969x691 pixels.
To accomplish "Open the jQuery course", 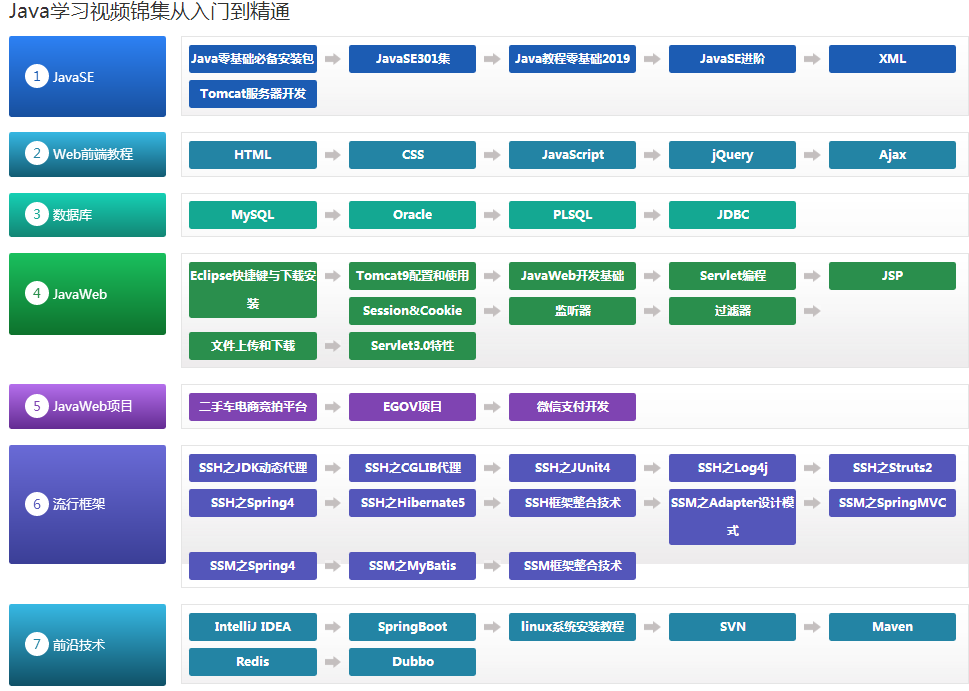I will tap(732, 155).
